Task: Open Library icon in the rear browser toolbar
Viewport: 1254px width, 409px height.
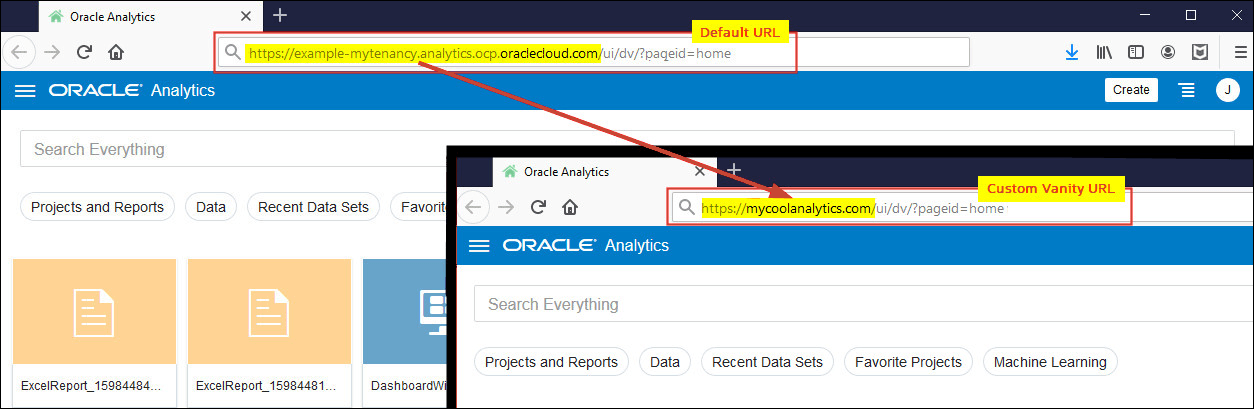Action: (1105, 52)
